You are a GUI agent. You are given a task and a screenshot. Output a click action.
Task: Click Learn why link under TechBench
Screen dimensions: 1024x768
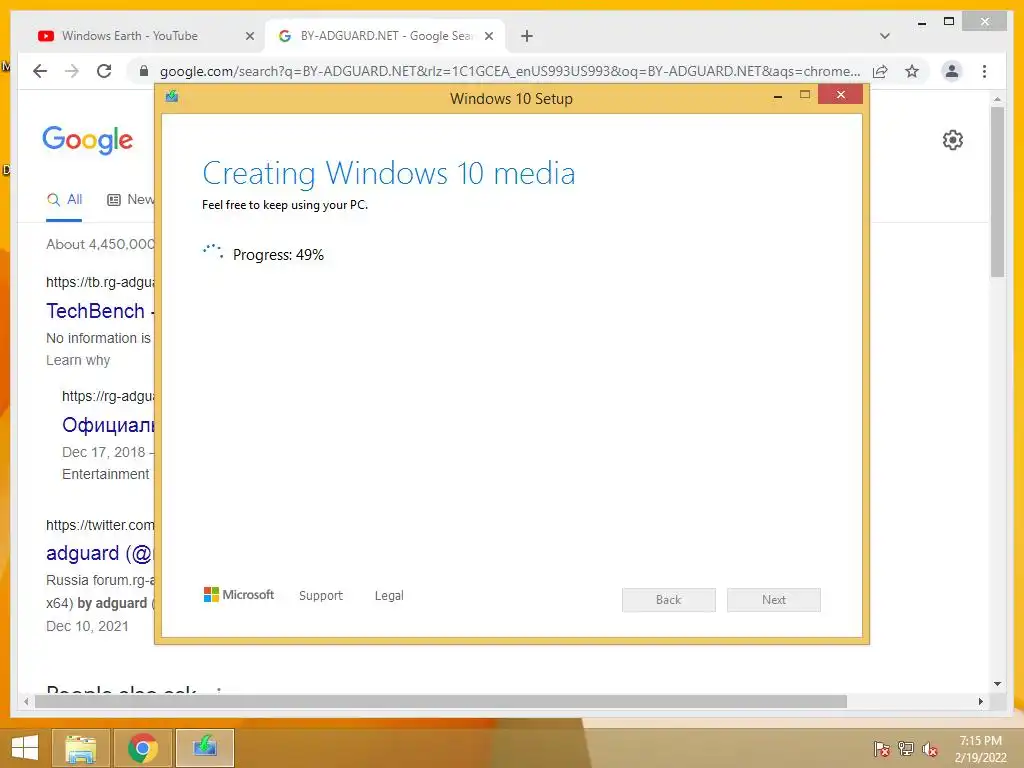point(78,360)
